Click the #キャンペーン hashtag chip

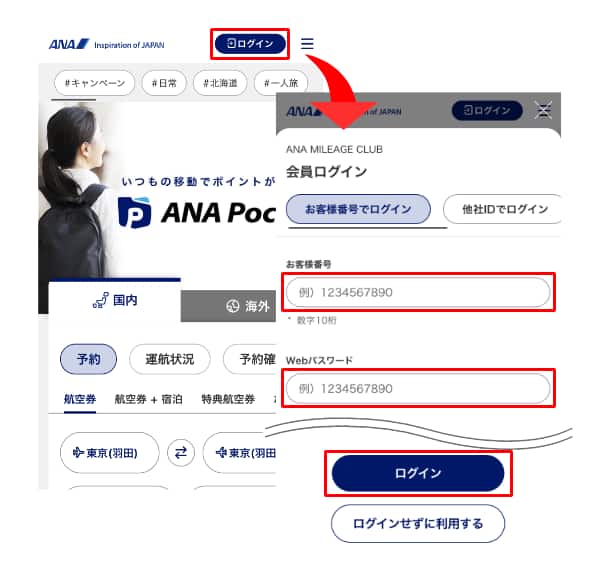pyautogui.click(x=95, y=83)
